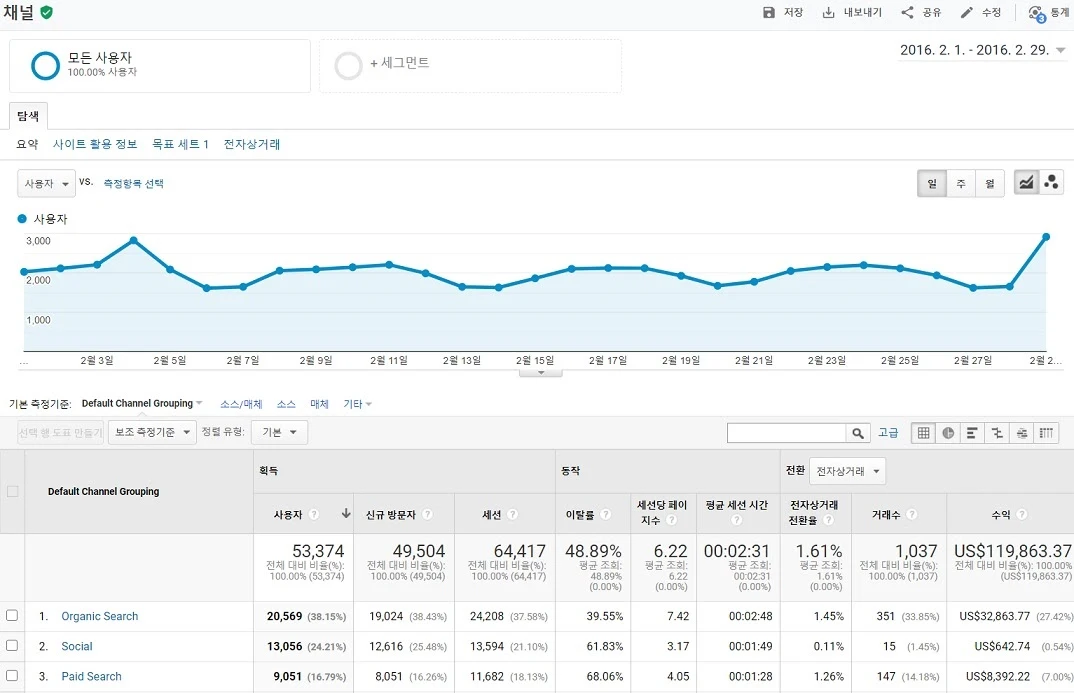
Task: Click into the table search field
Action: click(786, 433)
